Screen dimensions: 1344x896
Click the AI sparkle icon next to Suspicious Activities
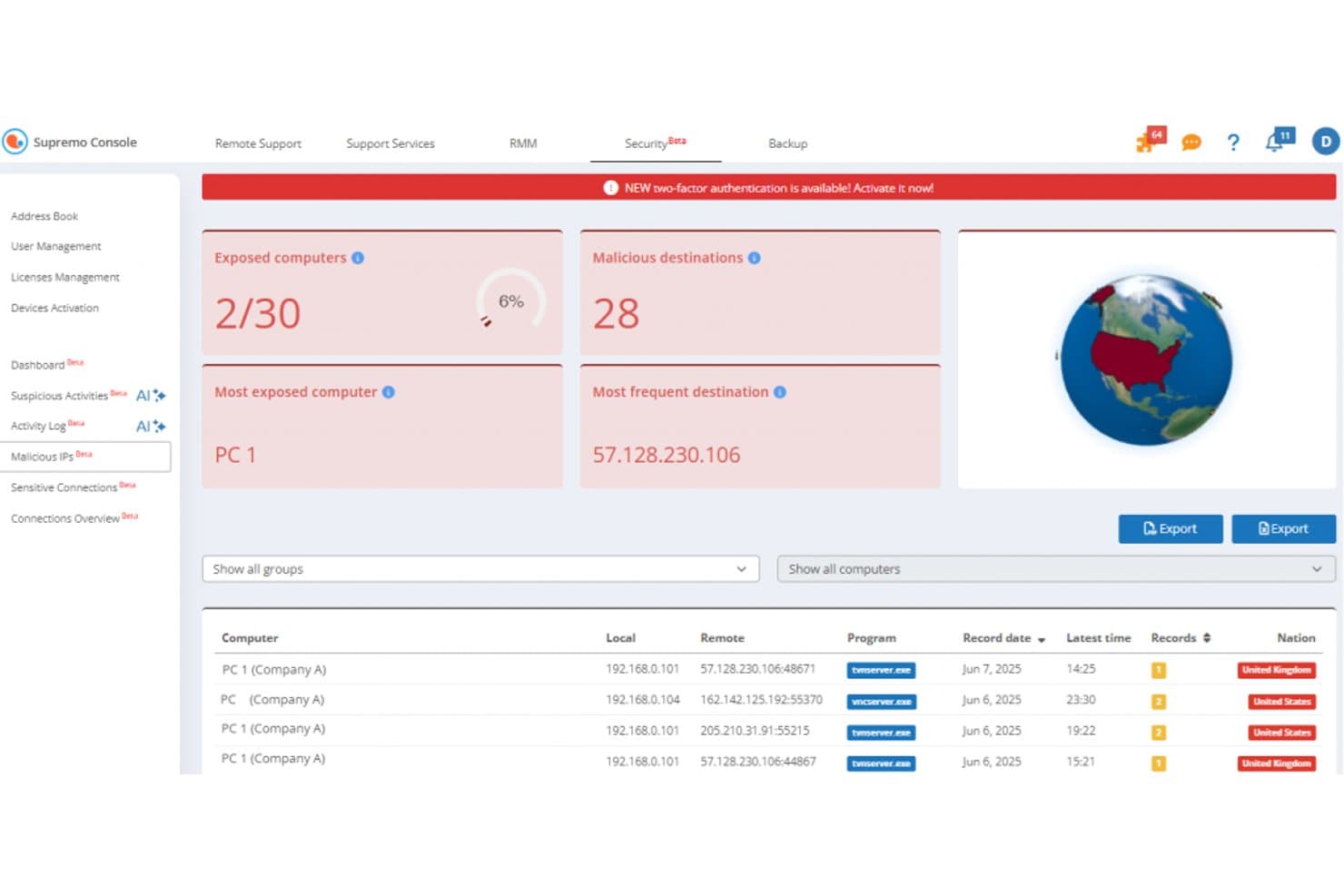(151, 396)
